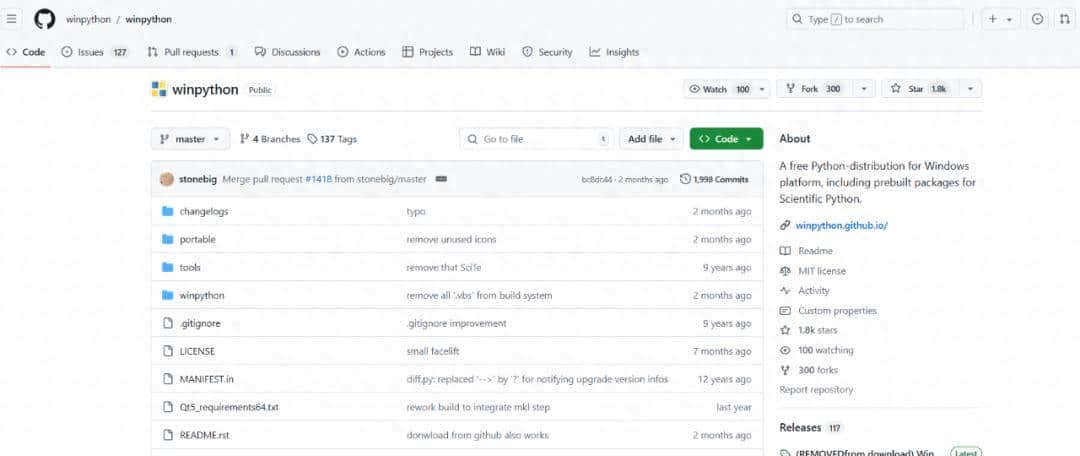This screenshot has height=456, width=1080.
Task: Click the commit details ellipsis icon
Action: (441, 179)
